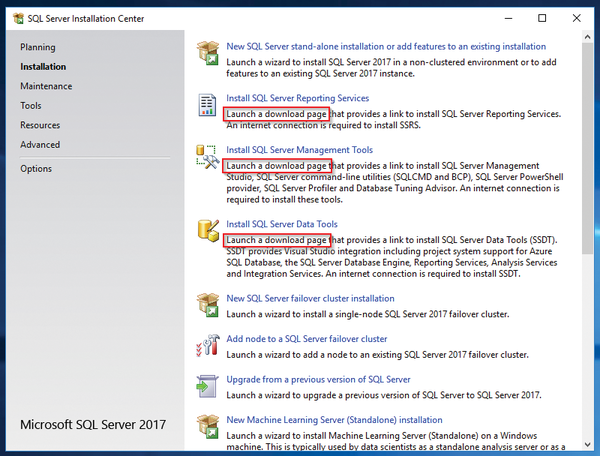Click the scrollbar up arrow

(x=587, y=37)
